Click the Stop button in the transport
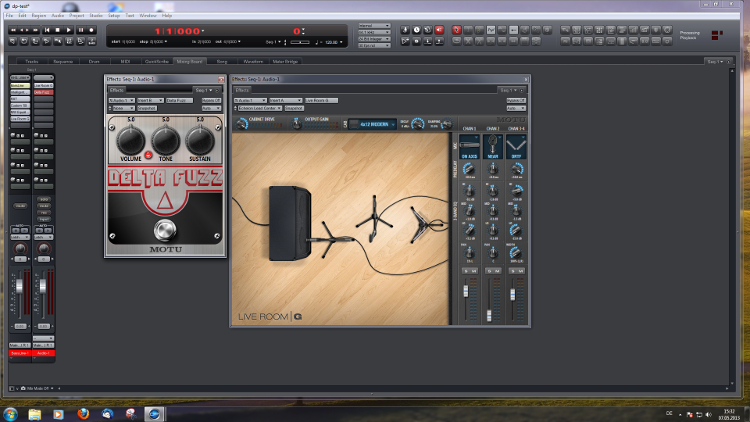This screenshot has width=750, height=422. click(58, 30)
